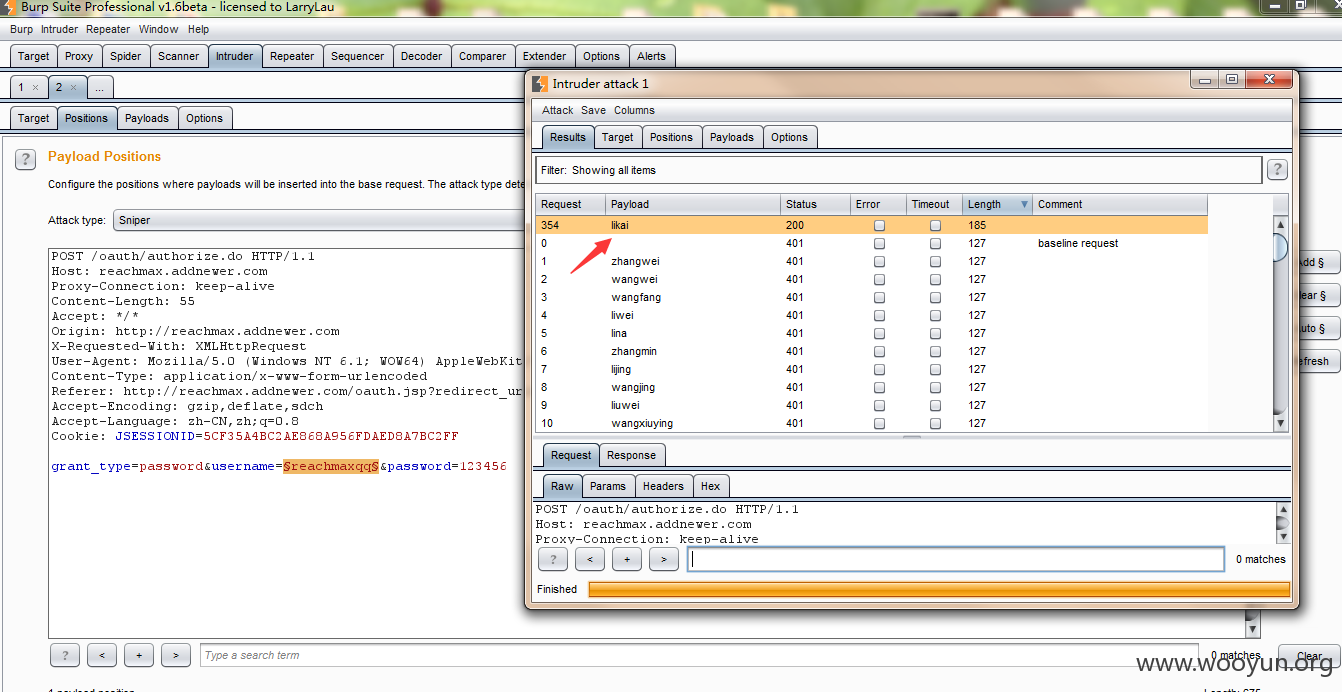The height and width of the screenshot is (692, 1342).
Task: Open the Response tab in attack window
Action: coord(632,456)
